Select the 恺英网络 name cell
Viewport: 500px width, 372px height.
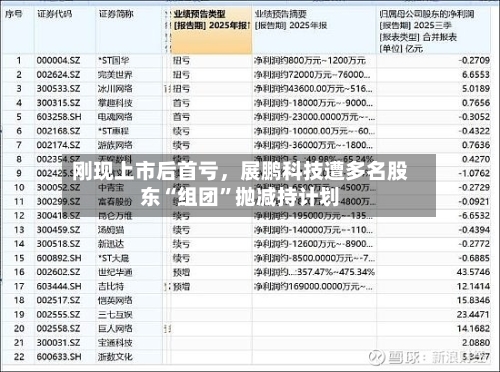(115, 300)
